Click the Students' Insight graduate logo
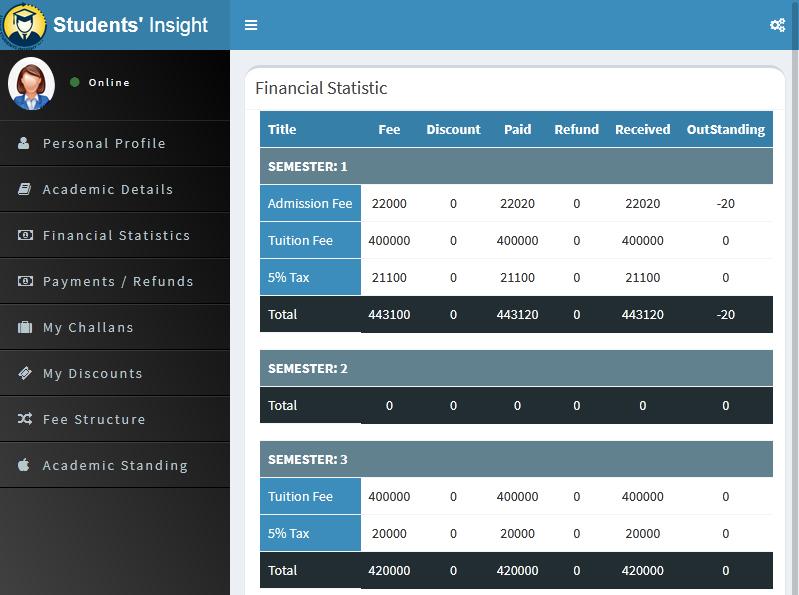799x595 pixels. click(23, 24)
